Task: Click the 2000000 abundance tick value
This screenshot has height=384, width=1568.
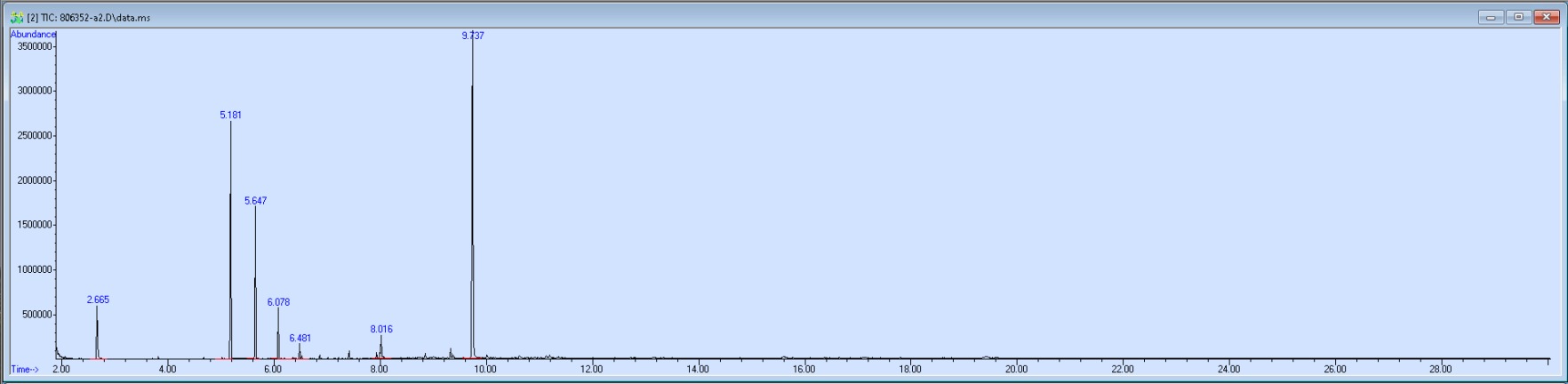Action: [35, 180]
